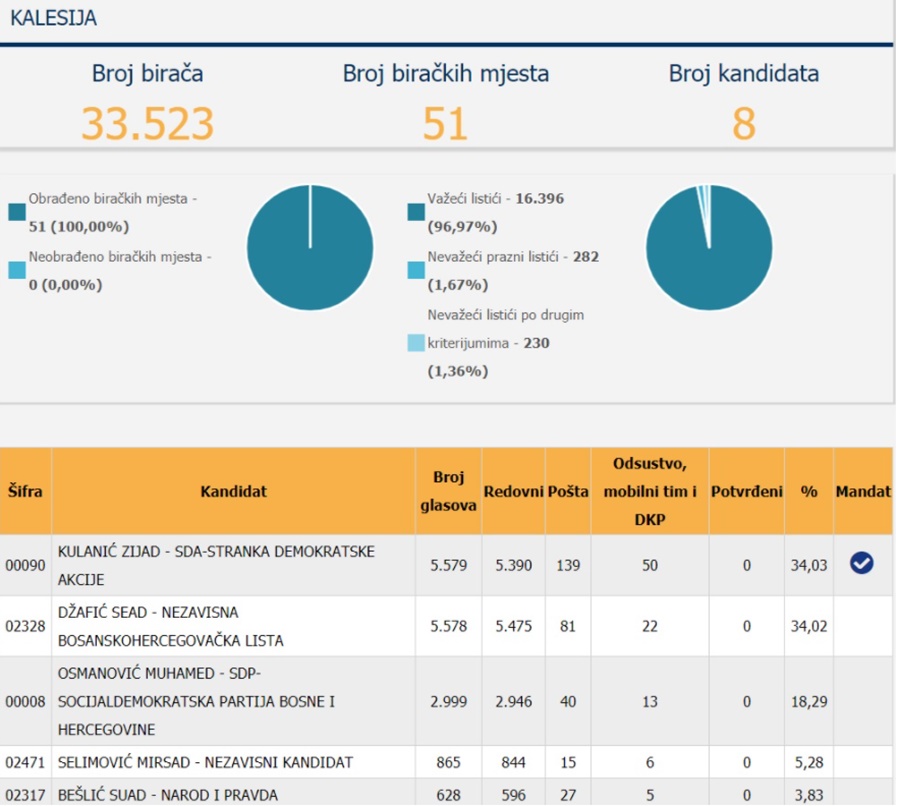The image size is (900, 806).
Task: Click the Pošta column header
Action: 568,492
